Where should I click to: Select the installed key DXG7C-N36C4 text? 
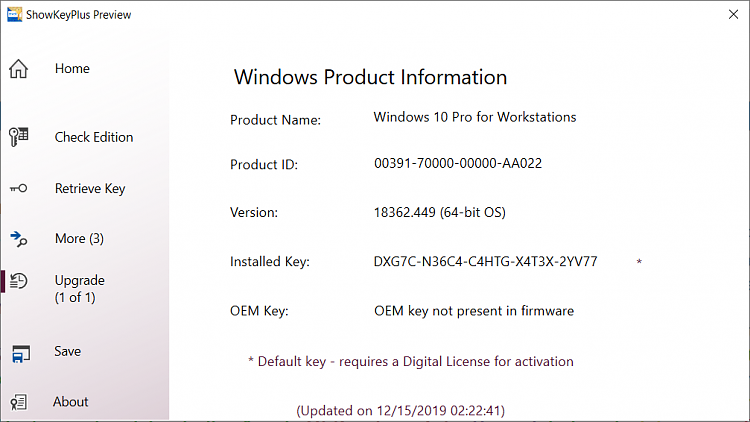[485, 261]
